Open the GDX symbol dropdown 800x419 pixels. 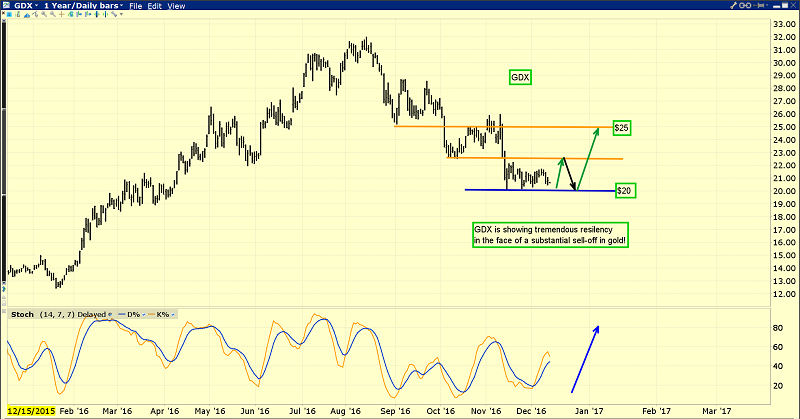[26, 6]
